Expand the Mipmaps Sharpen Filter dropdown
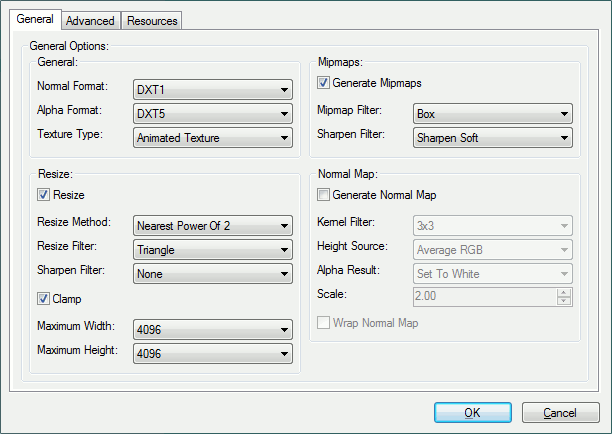The image size is (612, 434). pos(493,137)
